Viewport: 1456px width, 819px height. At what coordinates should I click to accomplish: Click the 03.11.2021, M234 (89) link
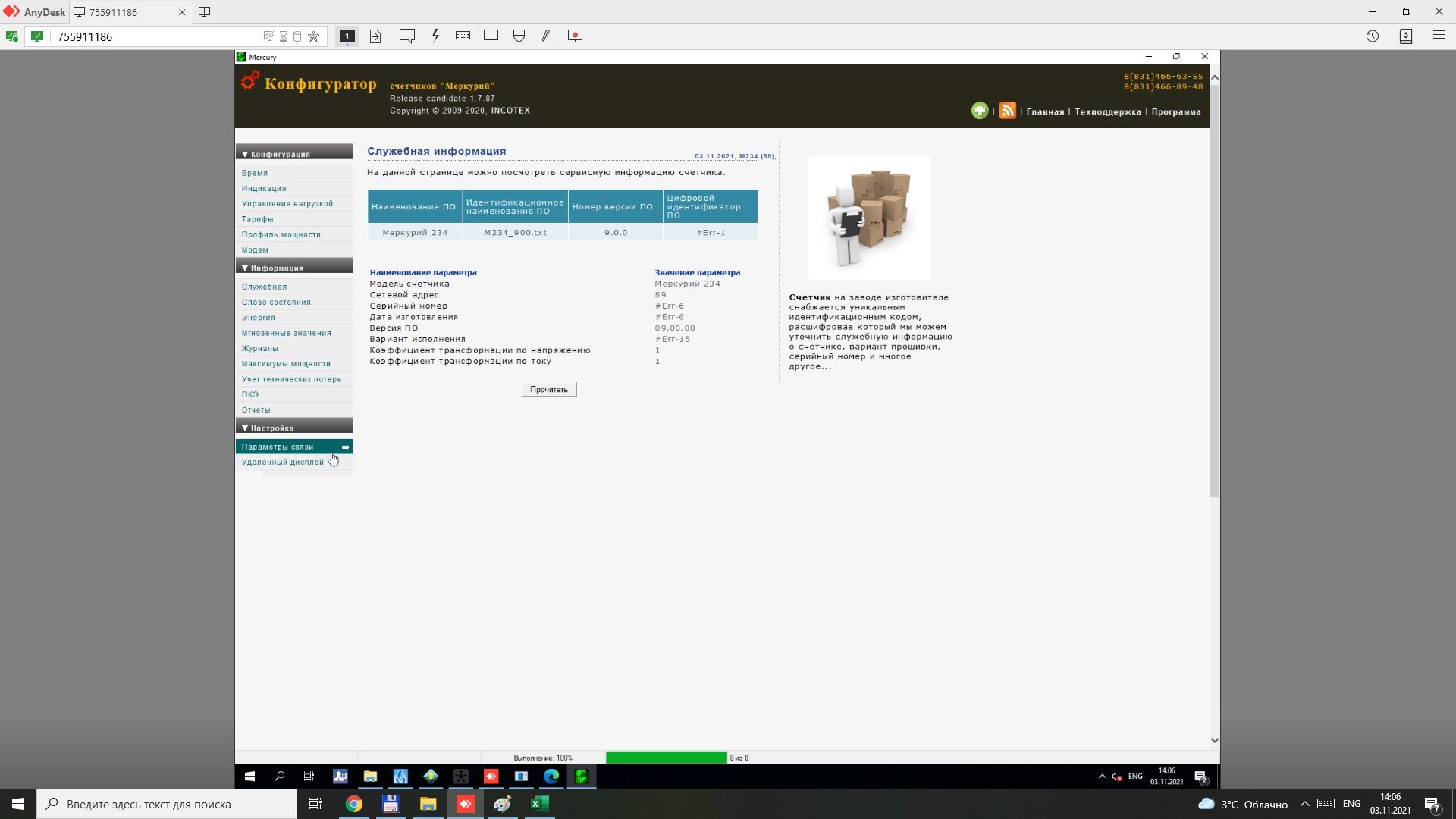[x=735, y=156]
